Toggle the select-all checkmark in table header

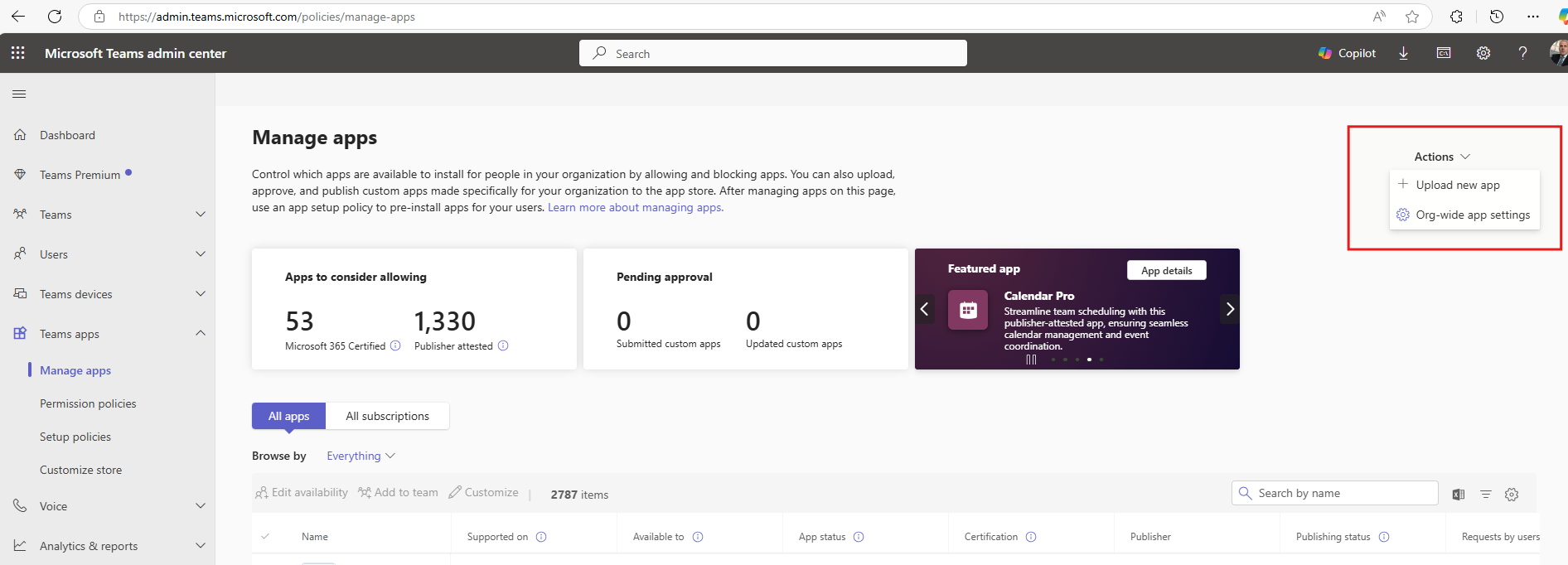[x=265, y=537]
